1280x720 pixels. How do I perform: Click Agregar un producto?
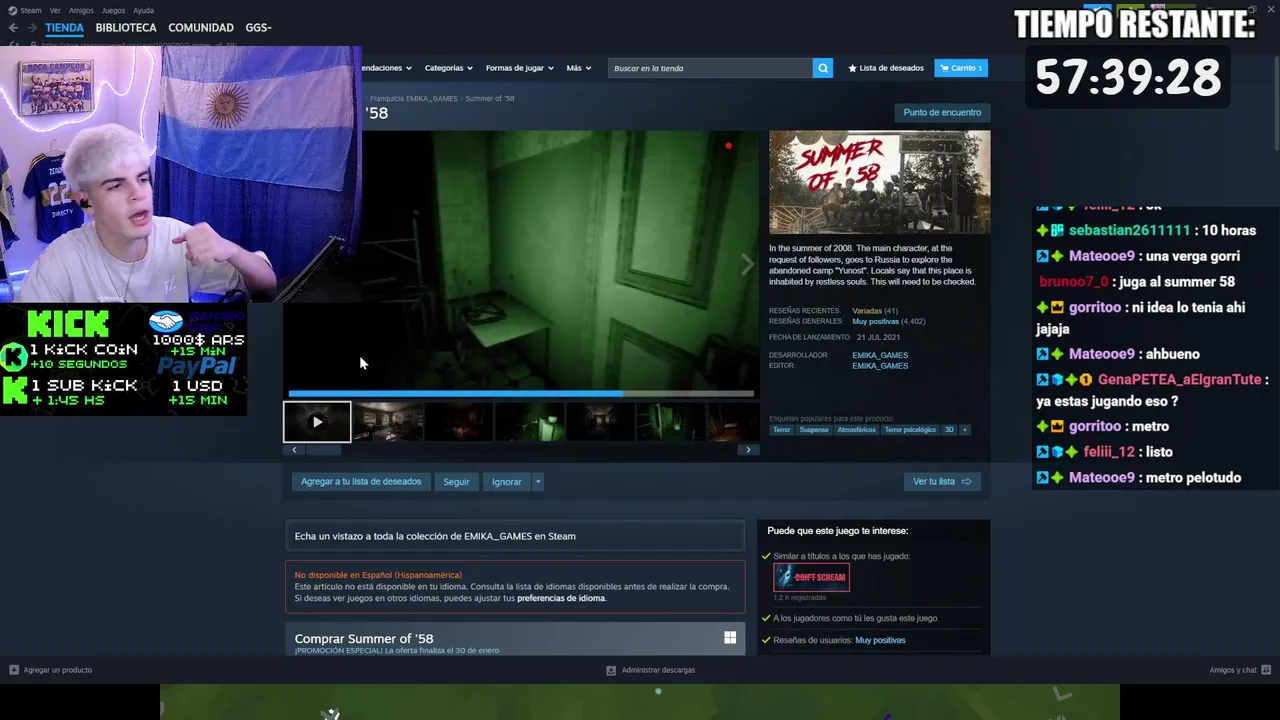[x=51, y=670]
